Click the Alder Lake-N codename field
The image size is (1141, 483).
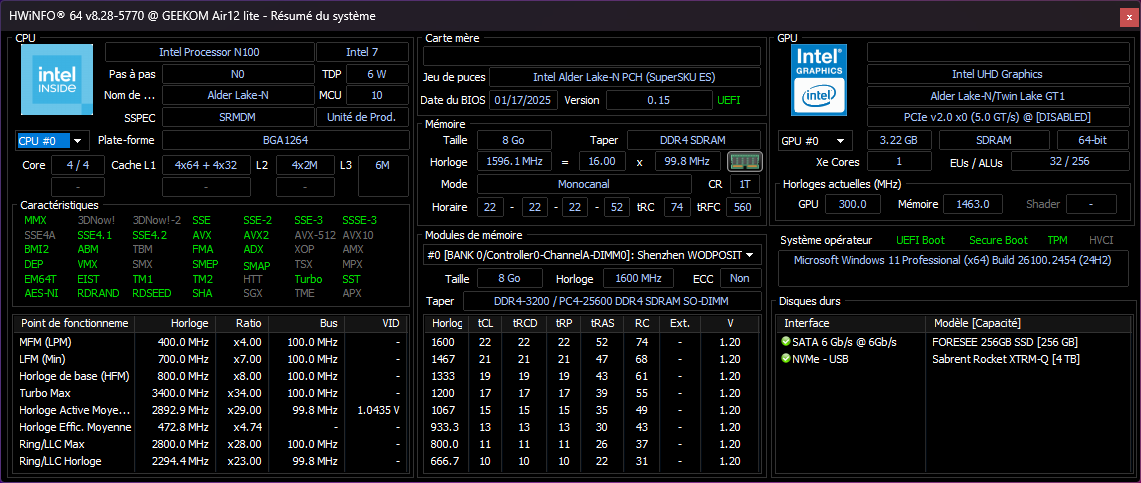coord(238,95)
